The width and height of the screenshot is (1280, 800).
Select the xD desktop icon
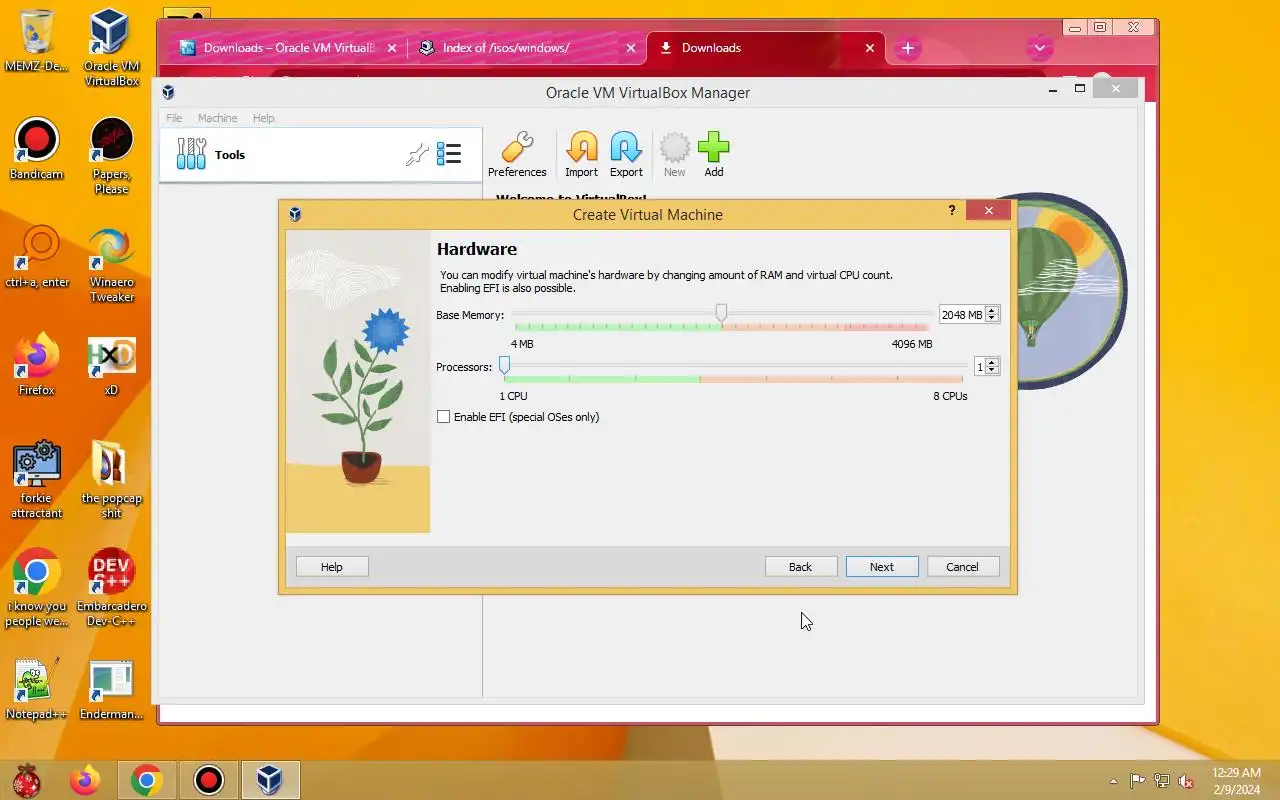click(111, 365)
